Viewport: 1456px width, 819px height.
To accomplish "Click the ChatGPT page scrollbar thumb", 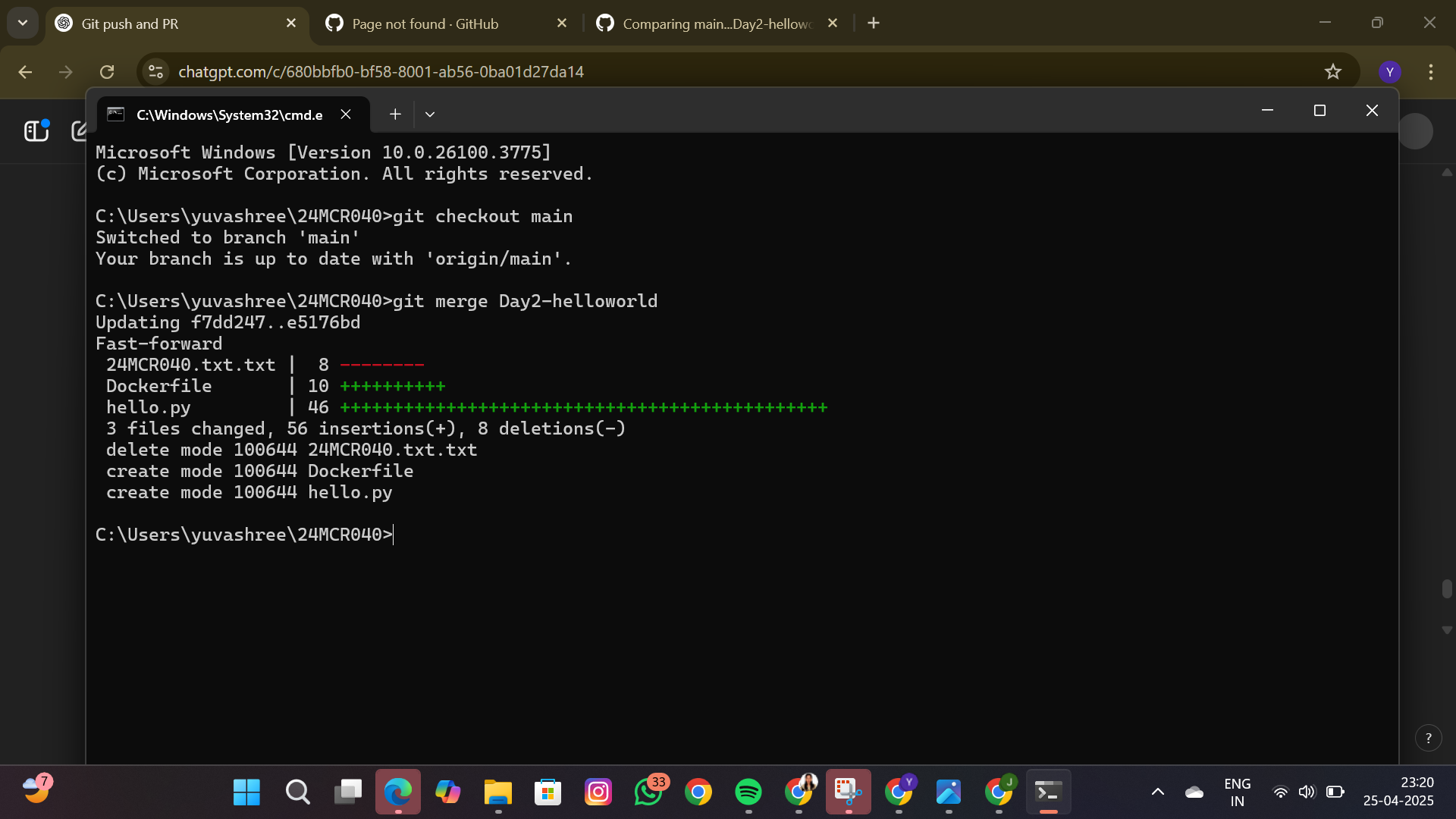I will pyautogui.click(x=1447, y=588).
